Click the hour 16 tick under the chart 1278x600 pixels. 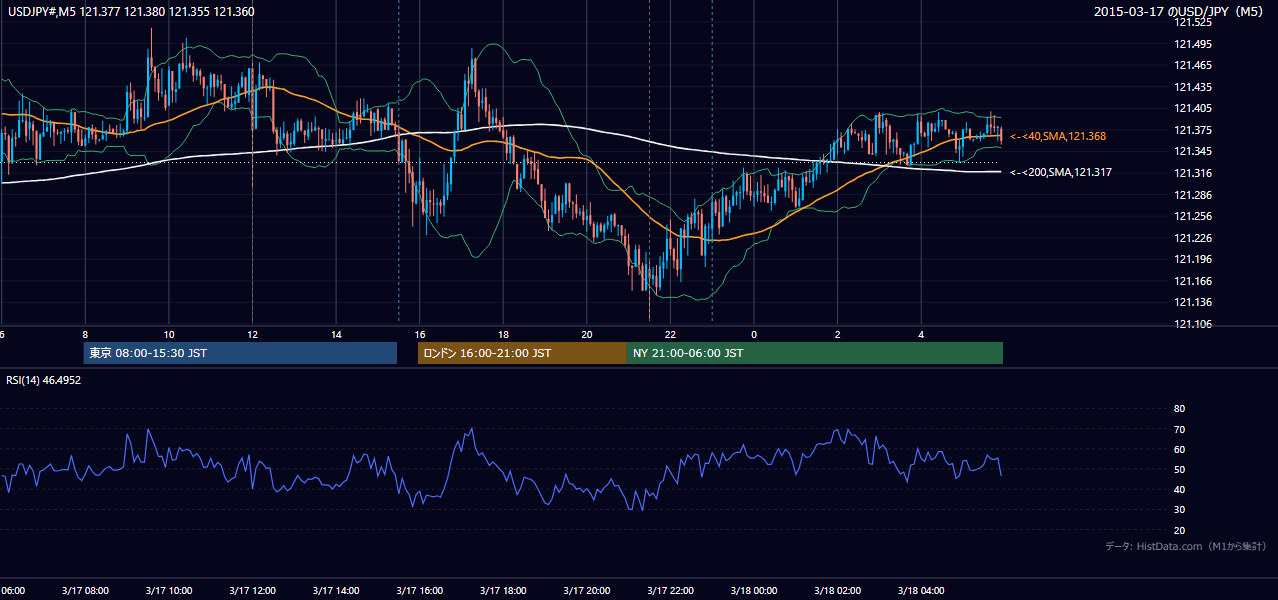click(x=420, y=334)
